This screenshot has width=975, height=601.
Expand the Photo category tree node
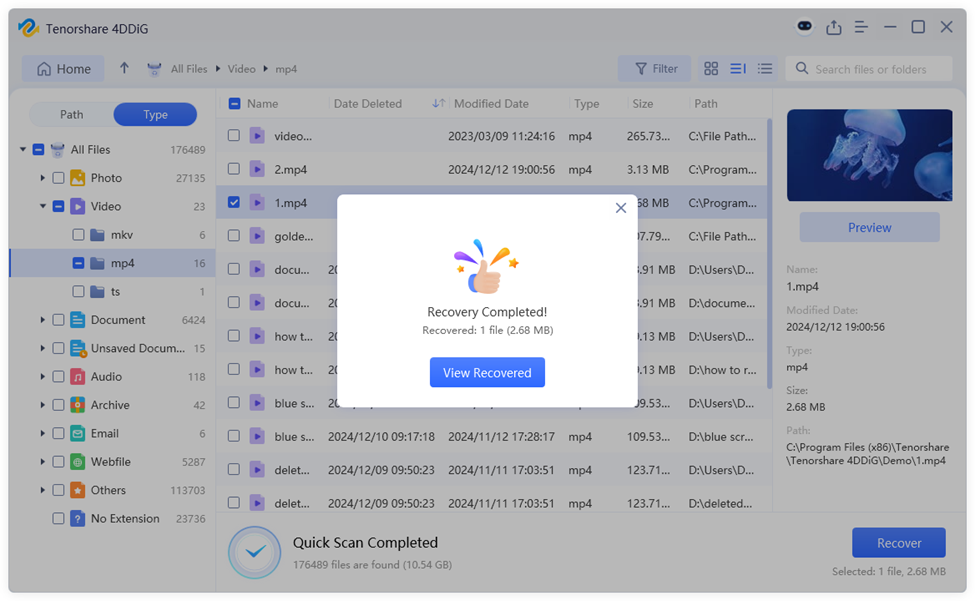coord(43,178)
